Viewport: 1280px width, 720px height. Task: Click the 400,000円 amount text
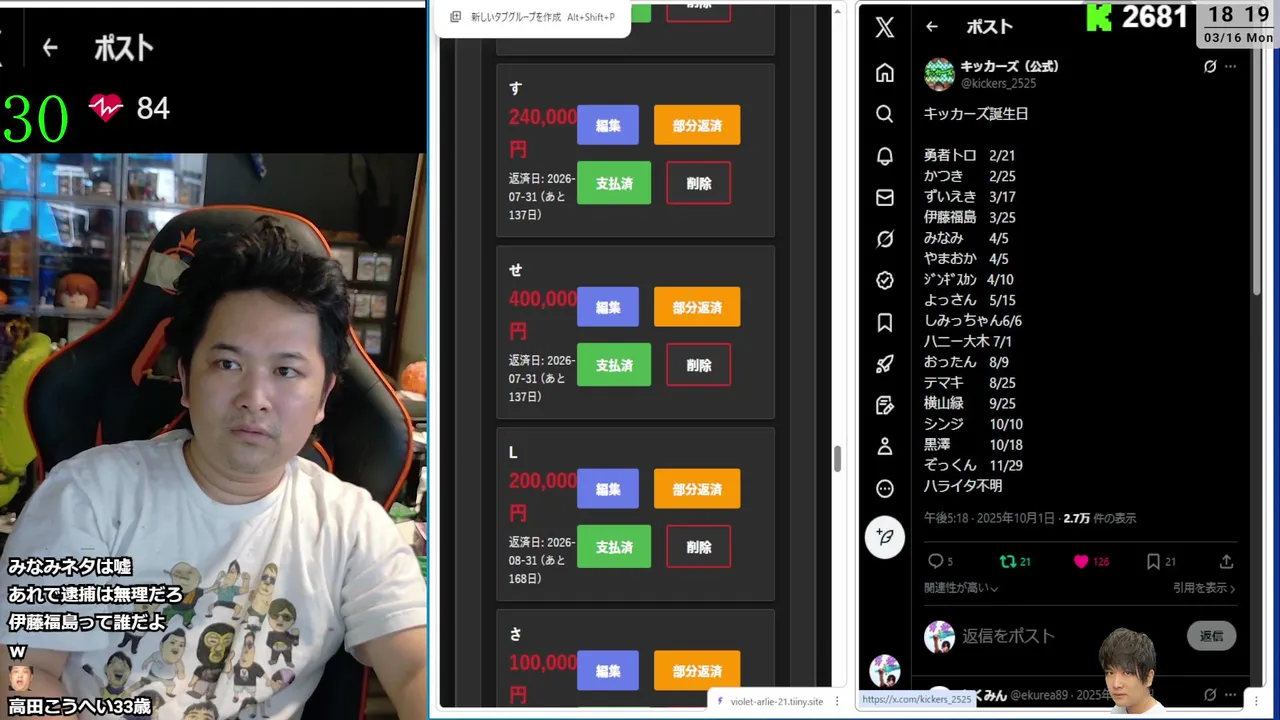coord(542,314)
